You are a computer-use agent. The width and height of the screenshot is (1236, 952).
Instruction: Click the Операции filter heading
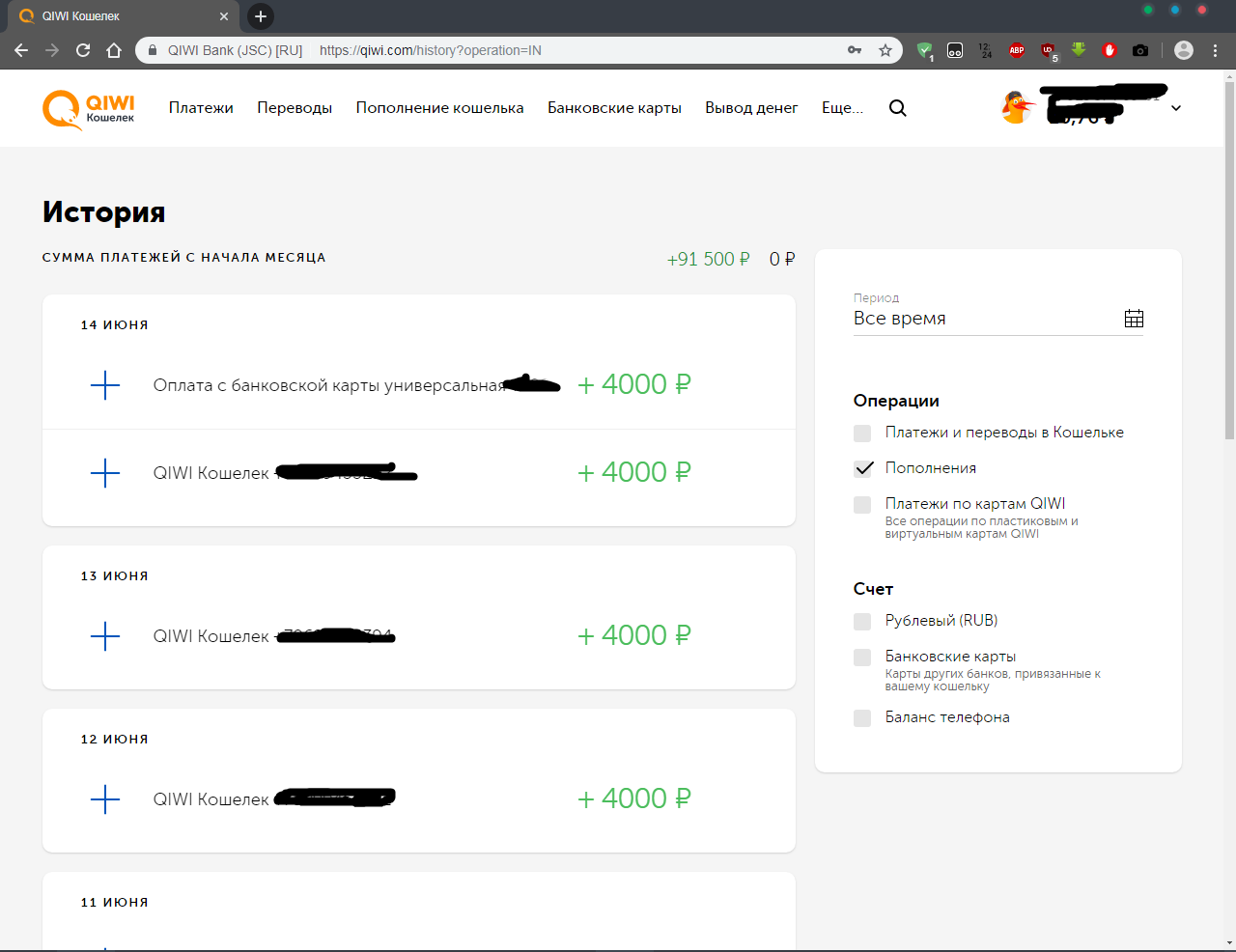[x=896, y=401]
